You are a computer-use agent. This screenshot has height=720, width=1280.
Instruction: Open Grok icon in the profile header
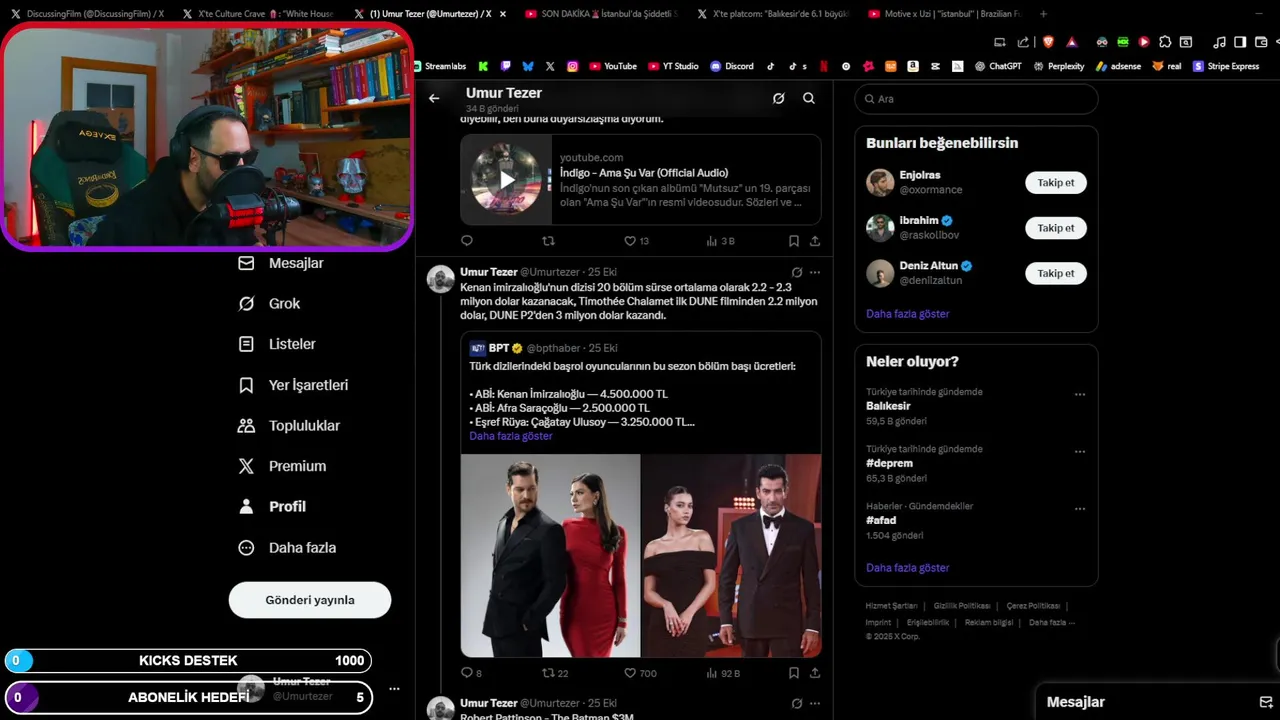click(x=778, y=98)
